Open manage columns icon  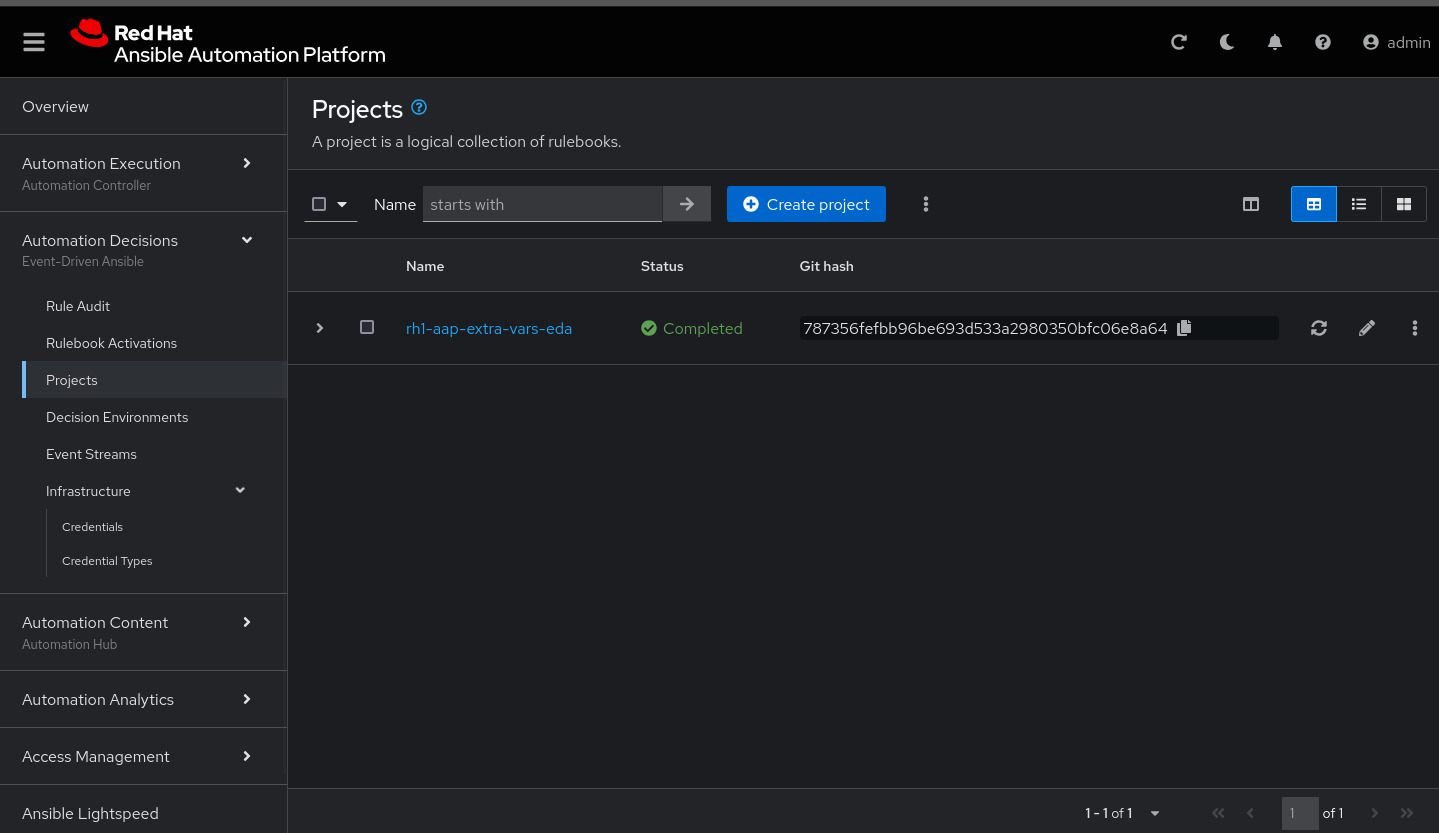[1251, 204]
